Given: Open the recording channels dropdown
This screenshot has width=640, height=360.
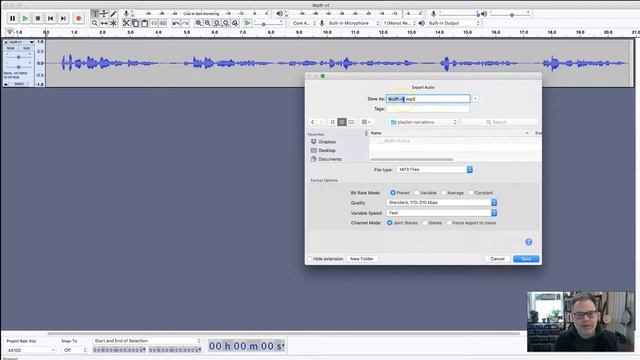Looking at the screenshot, I should click(400, 23).
